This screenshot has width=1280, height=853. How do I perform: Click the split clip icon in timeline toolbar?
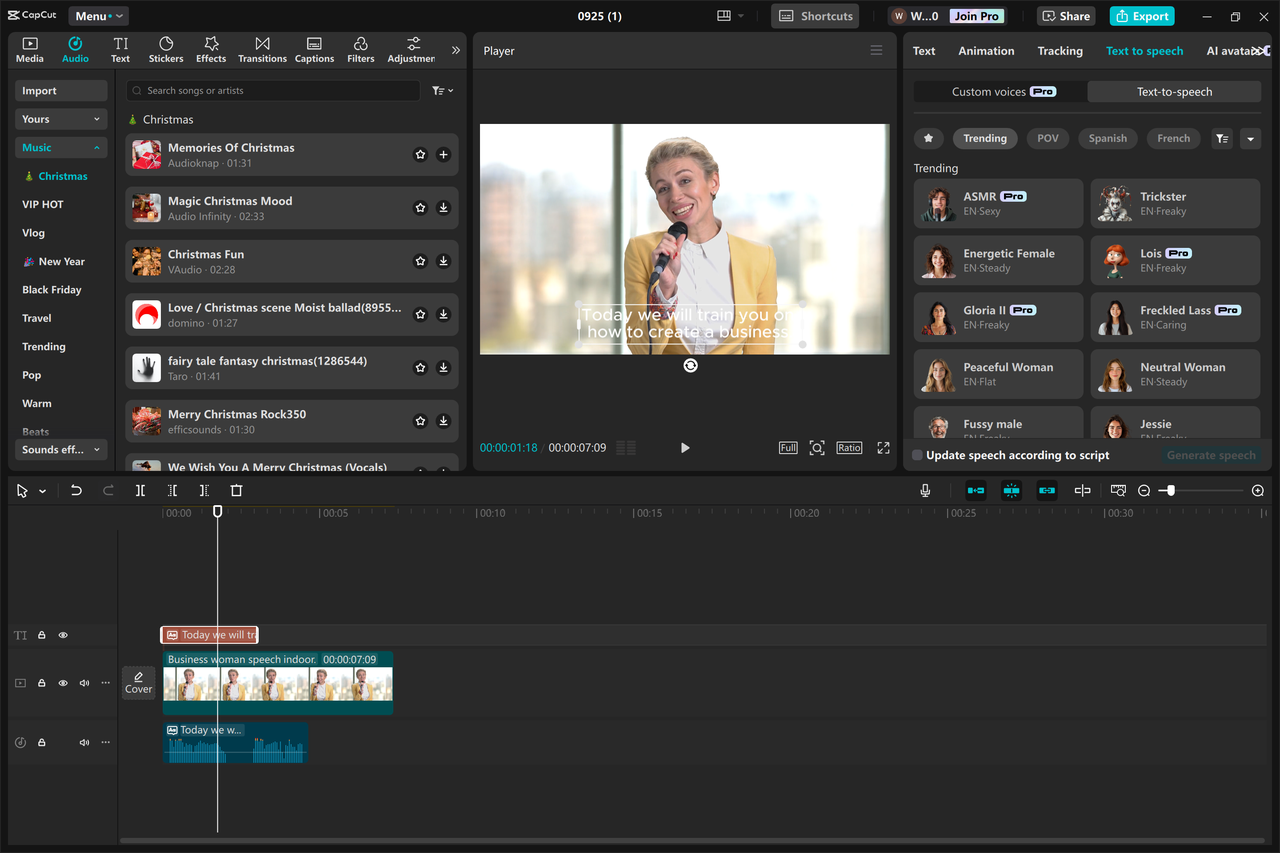click(x=140, y=490)
